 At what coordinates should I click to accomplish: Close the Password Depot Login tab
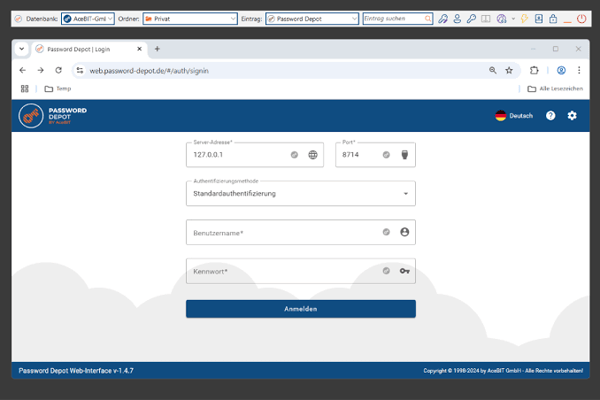click(x=139, y=49)
